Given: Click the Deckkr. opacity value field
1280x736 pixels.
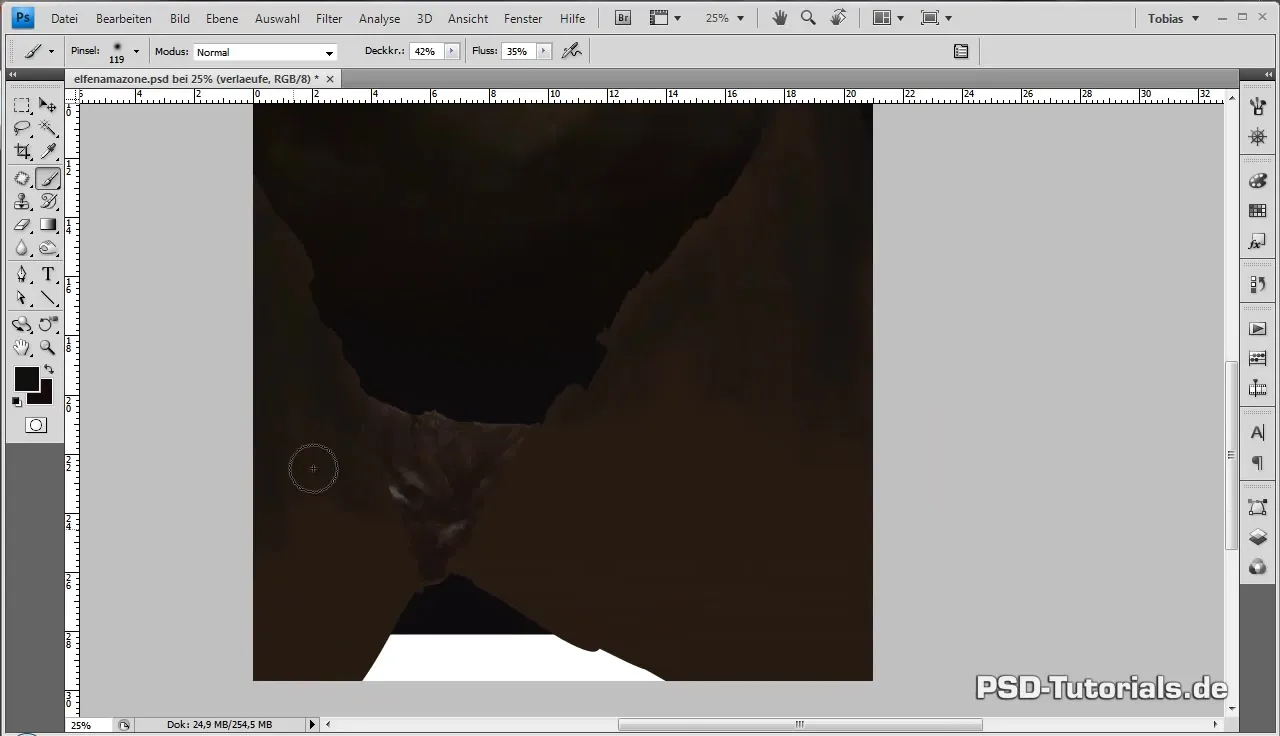Looking at the screenshot, I should click(426, 51).
